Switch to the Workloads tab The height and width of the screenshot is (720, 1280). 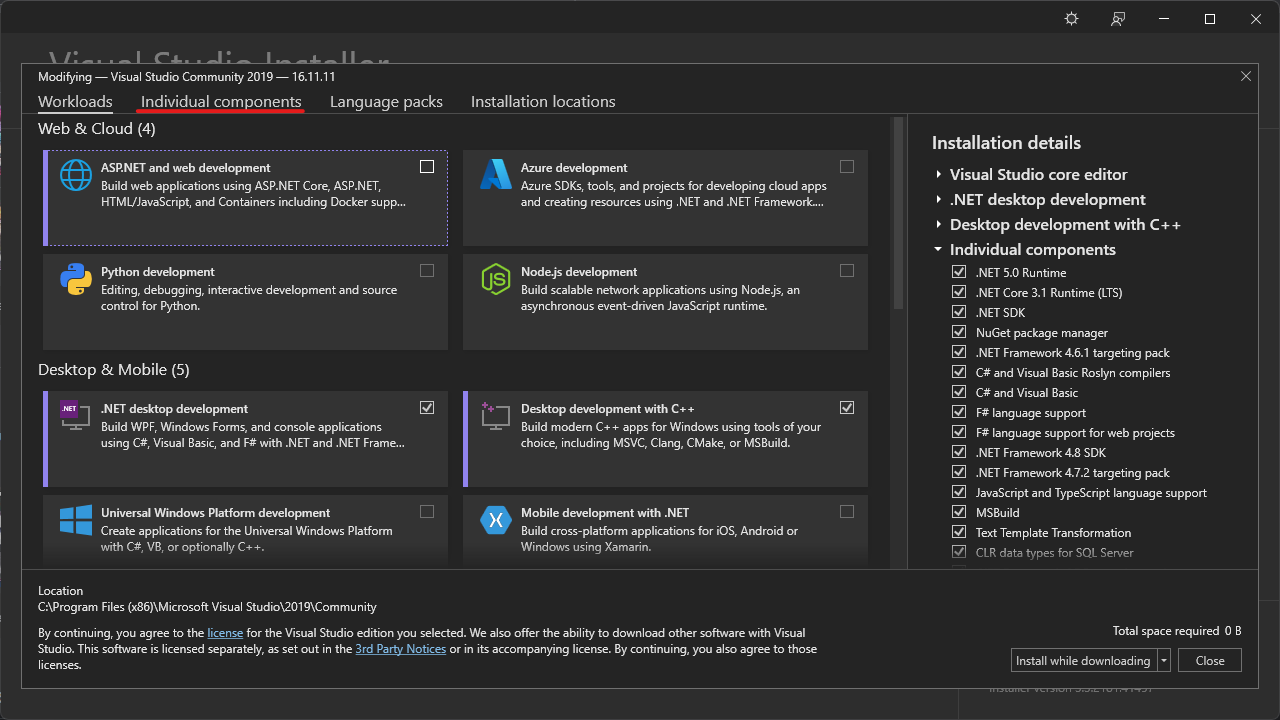(x=75, y=101)
